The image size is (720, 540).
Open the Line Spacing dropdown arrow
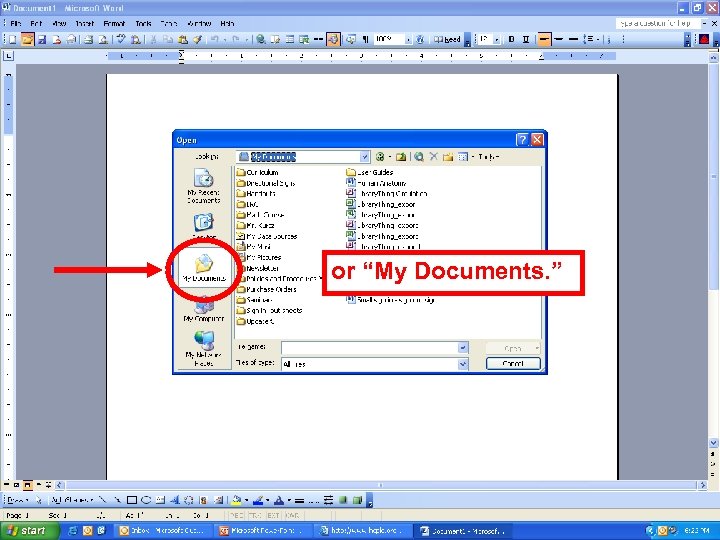pos(598,39)
